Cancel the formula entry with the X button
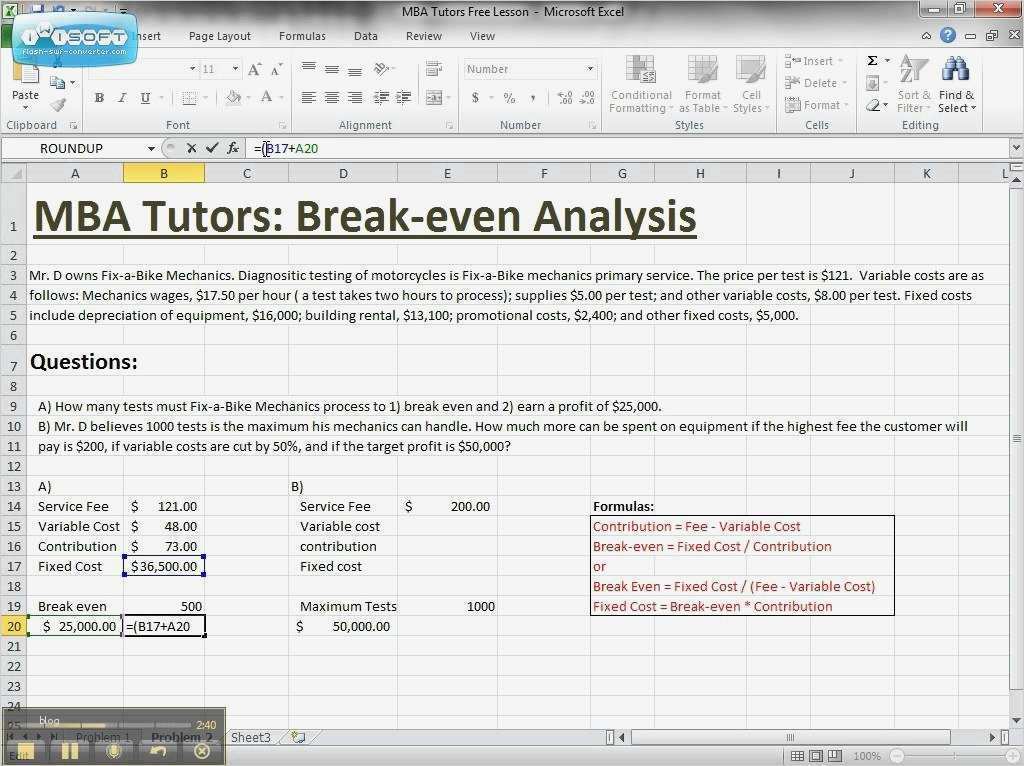The image size is (1024, 766). click(x=191, y=148)
